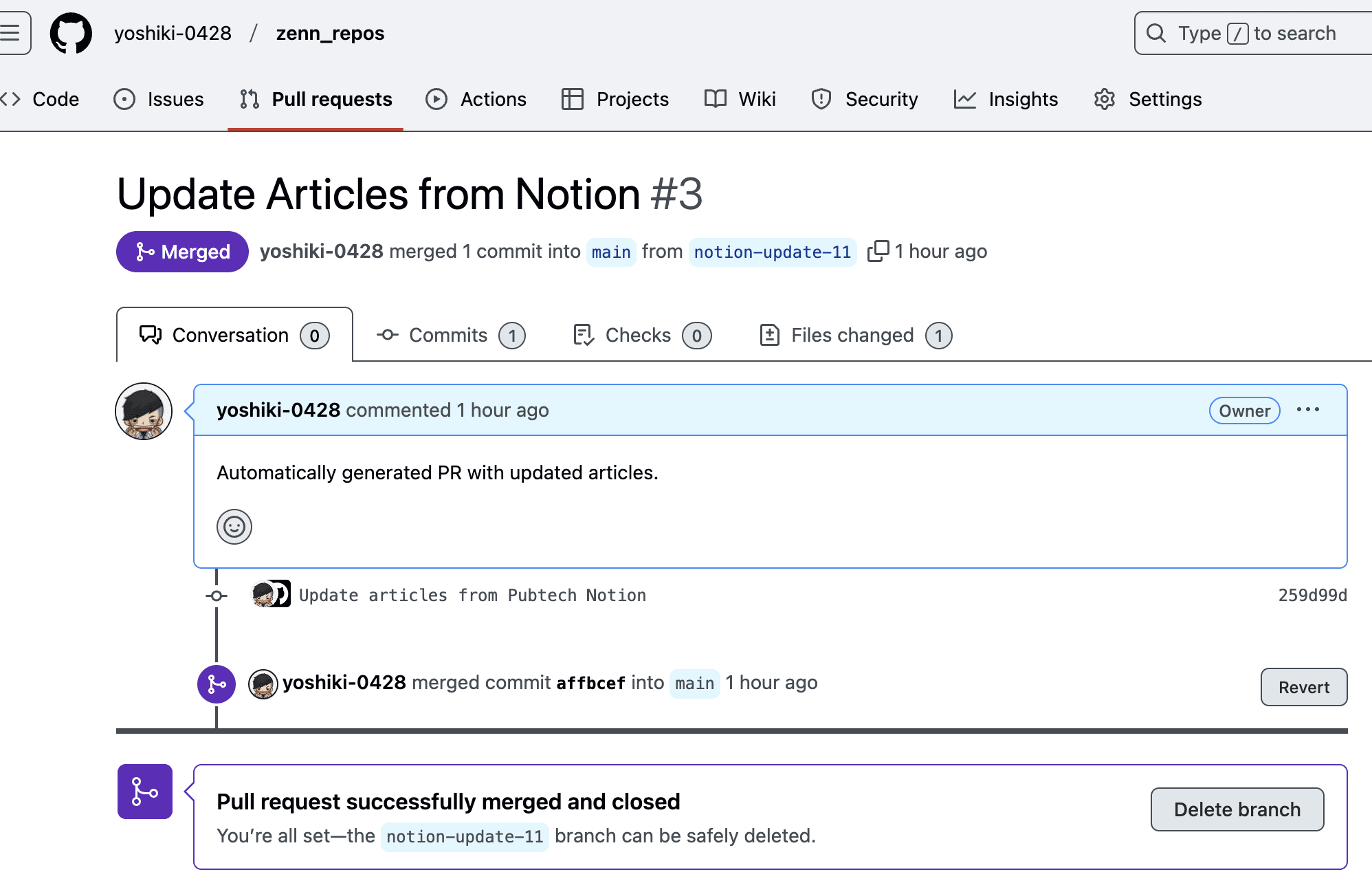Click the GitHub logo
Image resolution: width=1372 pixels, height=894 pixels.
[71, 32]
